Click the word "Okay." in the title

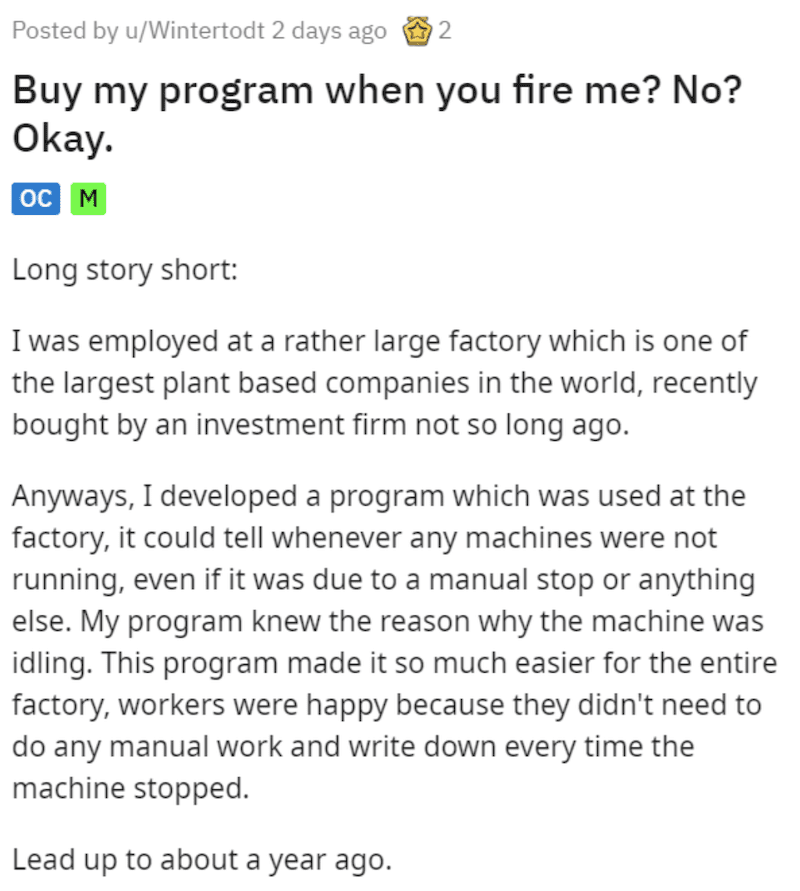63,140
